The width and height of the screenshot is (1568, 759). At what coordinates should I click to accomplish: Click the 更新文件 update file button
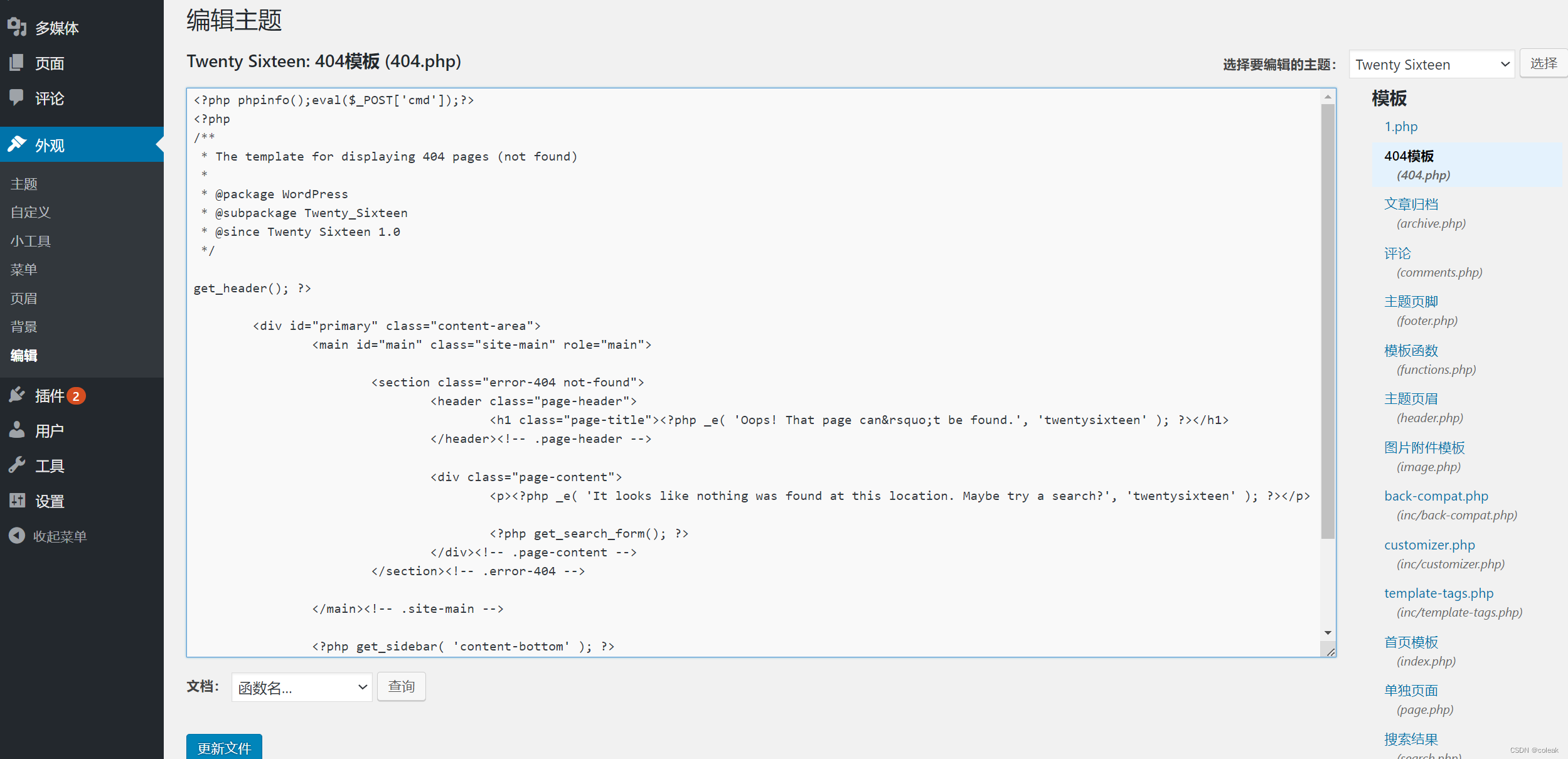coord(223,748)
